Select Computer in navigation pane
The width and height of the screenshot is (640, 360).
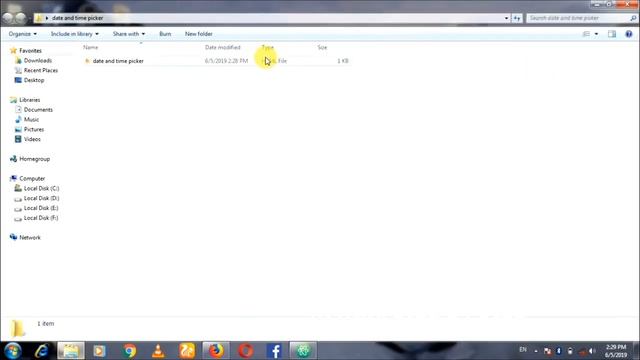point(32,178)
